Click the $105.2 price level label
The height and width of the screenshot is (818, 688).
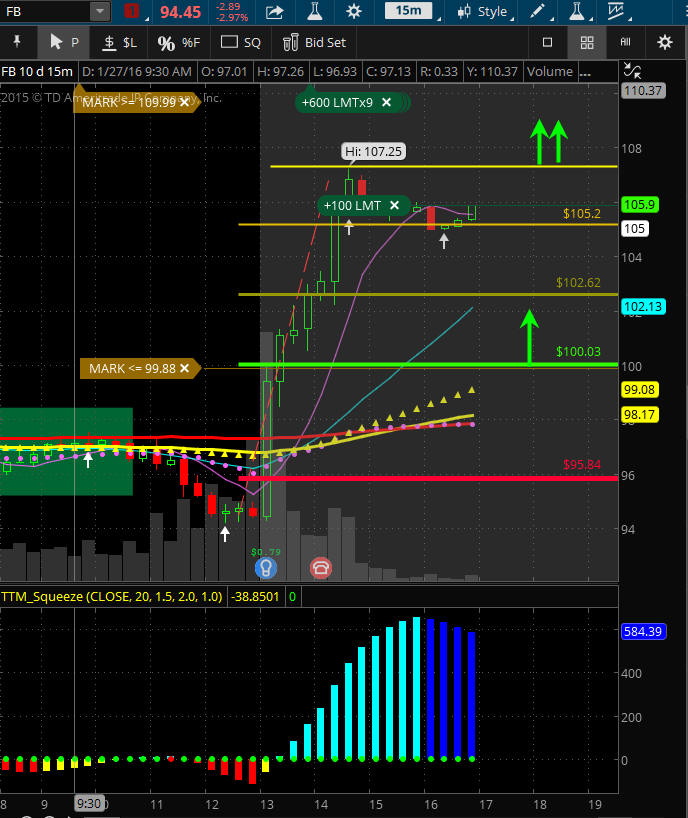[x=582, y=213]
